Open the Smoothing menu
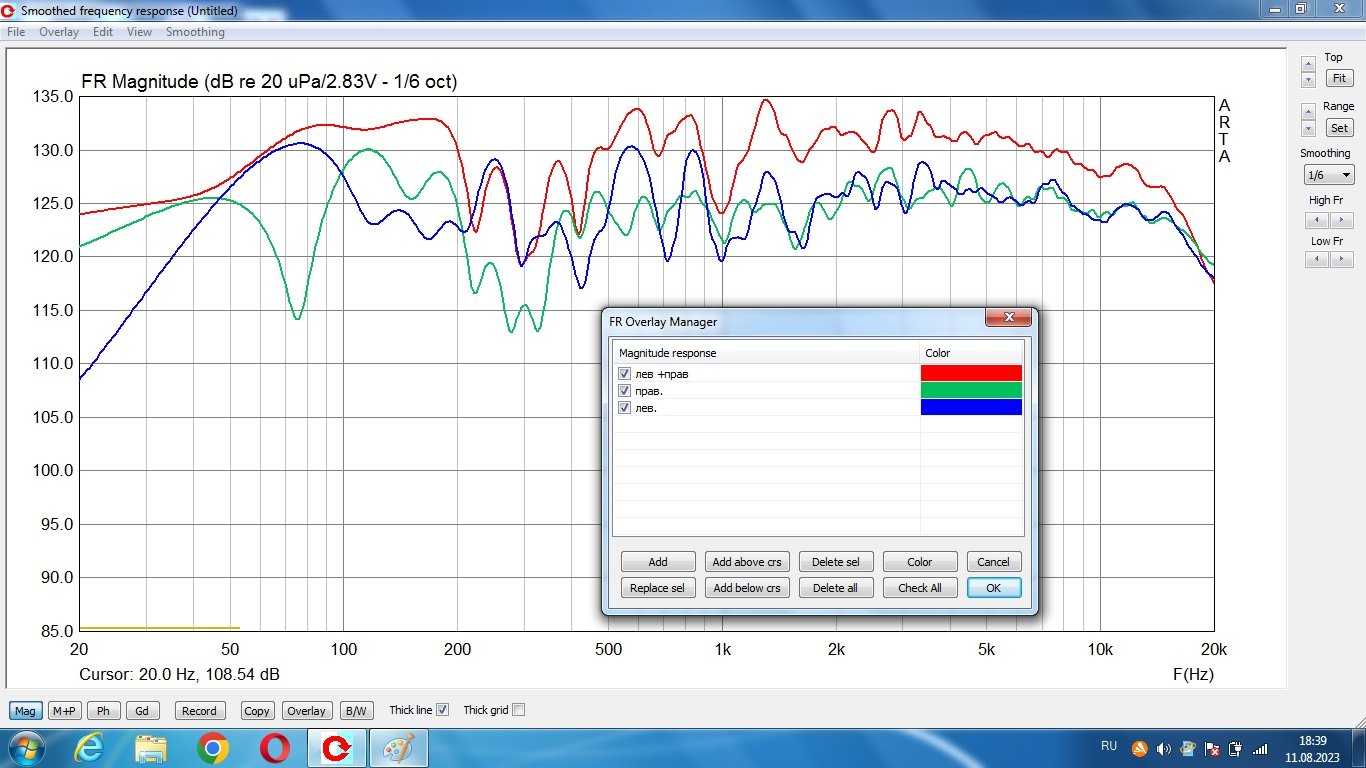The image size is (1366, 768). (195, 32)
